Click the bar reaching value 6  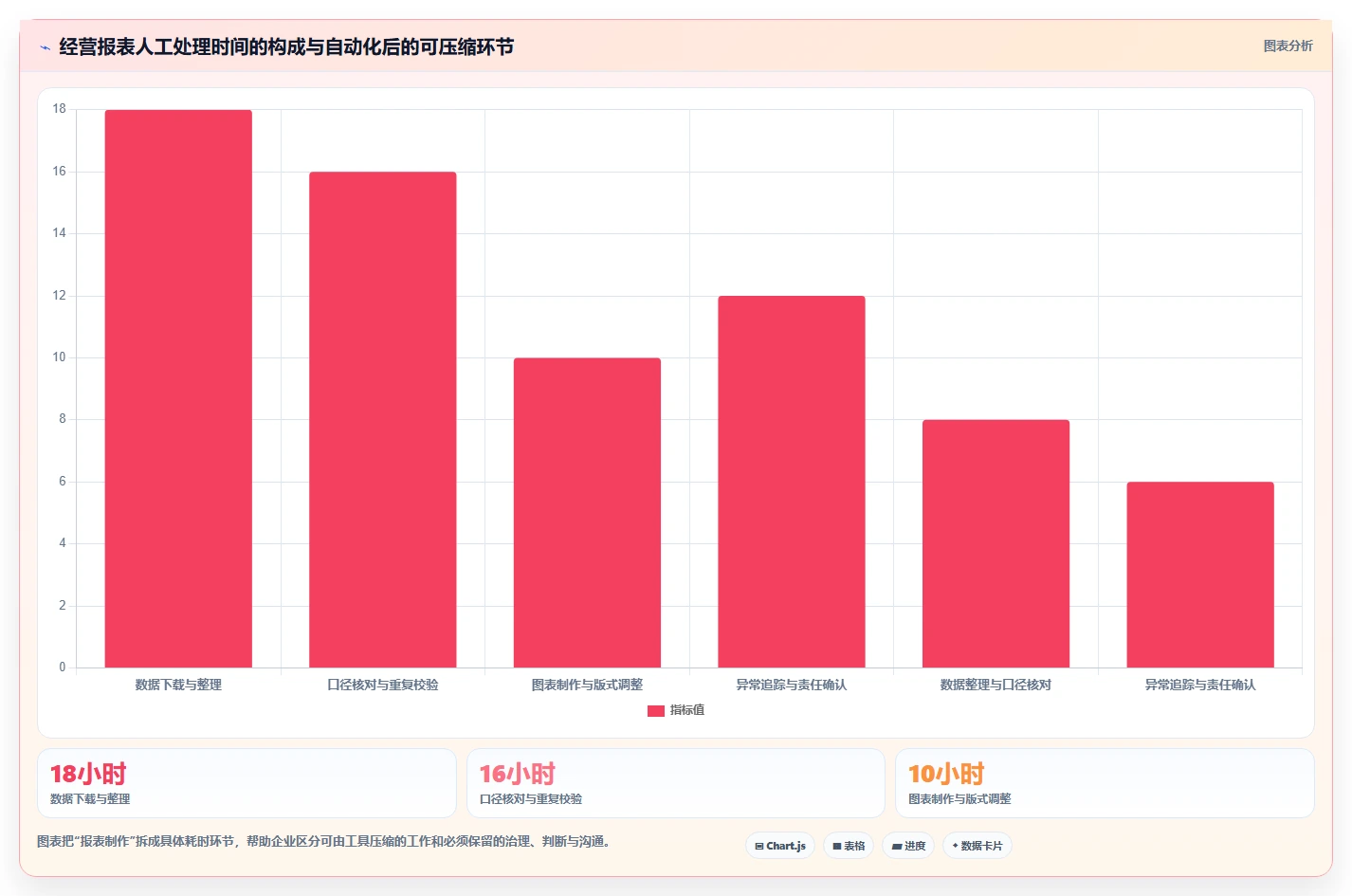click(1200, 575)
